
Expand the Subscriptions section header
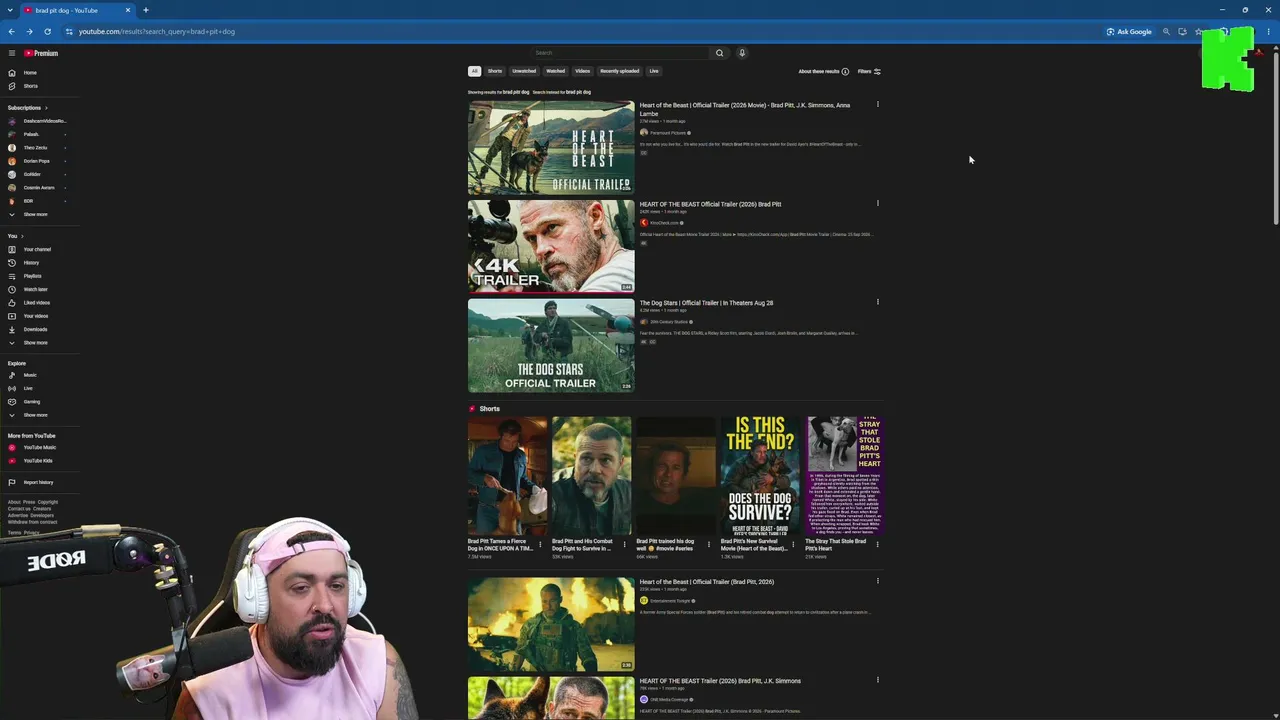27,108
